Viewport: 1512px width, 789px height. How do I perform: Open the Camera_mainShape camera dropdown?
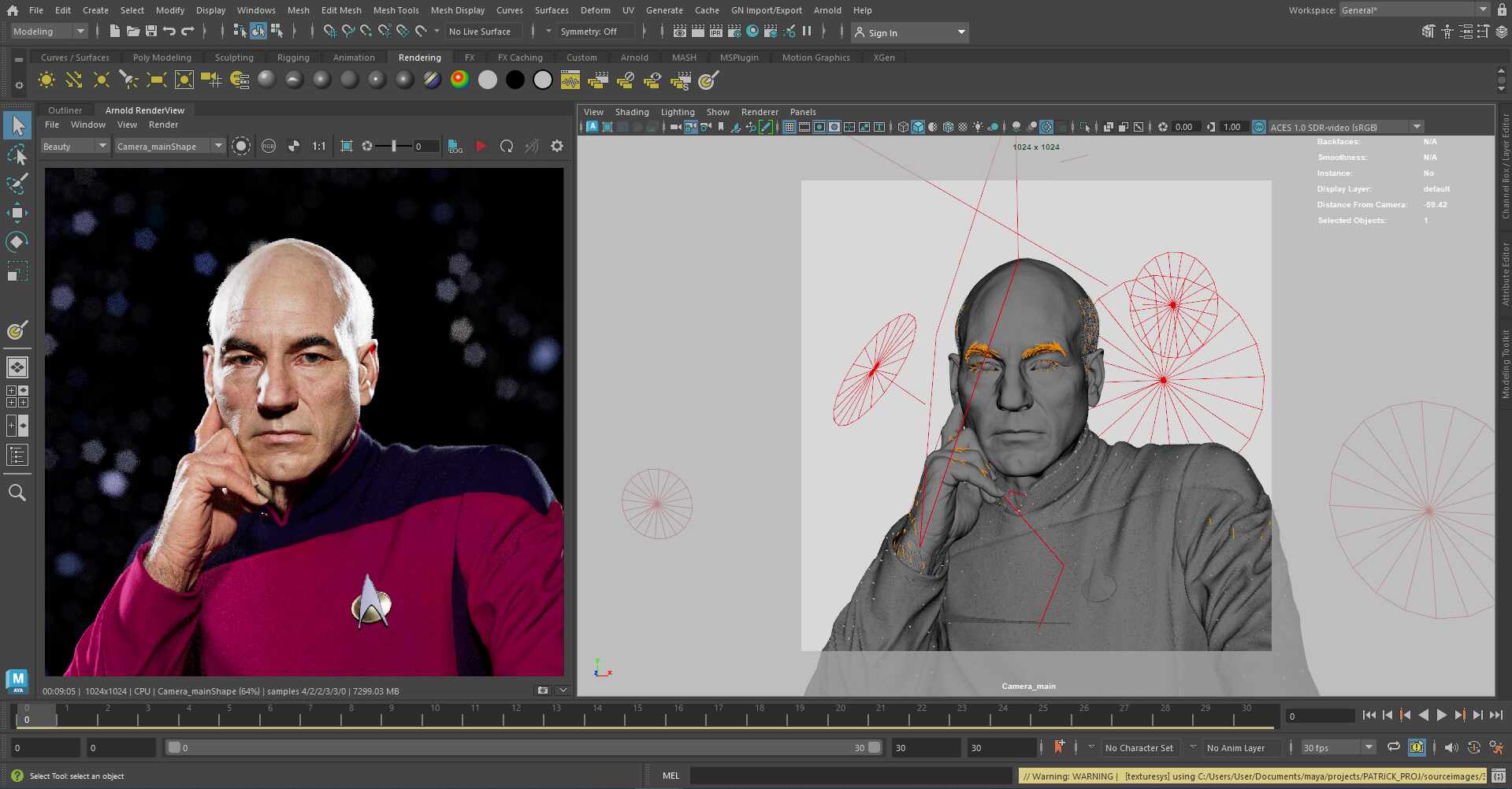coord(169,146)
